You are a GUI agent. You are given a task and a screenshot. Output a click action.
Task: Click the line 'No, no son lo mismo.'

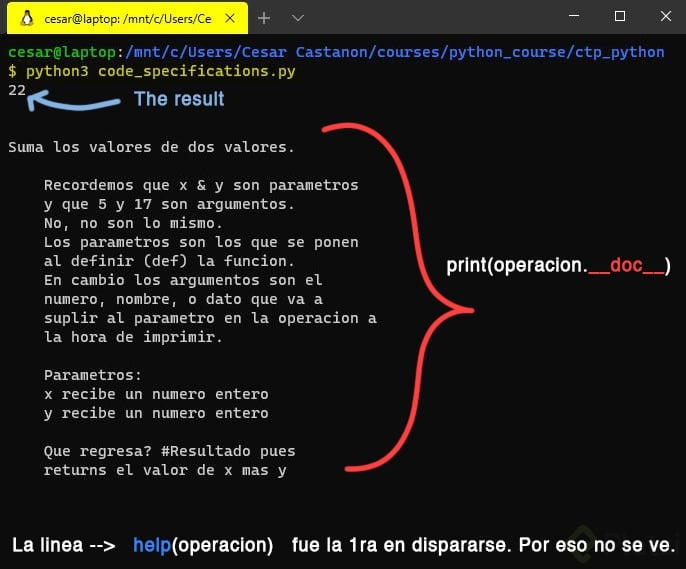pyautogui.click(x=133, y=223)
